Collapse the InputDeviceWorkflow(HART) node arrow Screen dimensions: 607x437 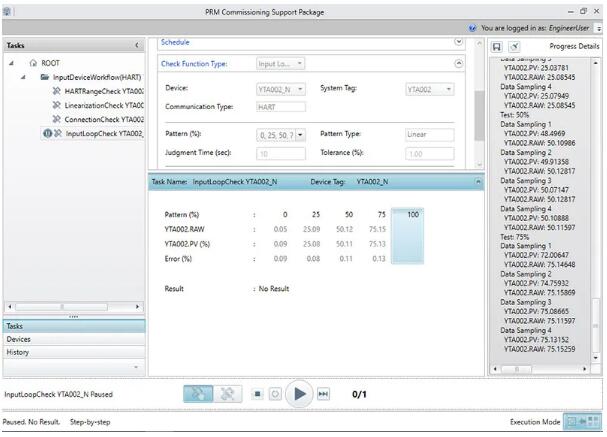tap(23, 77)
